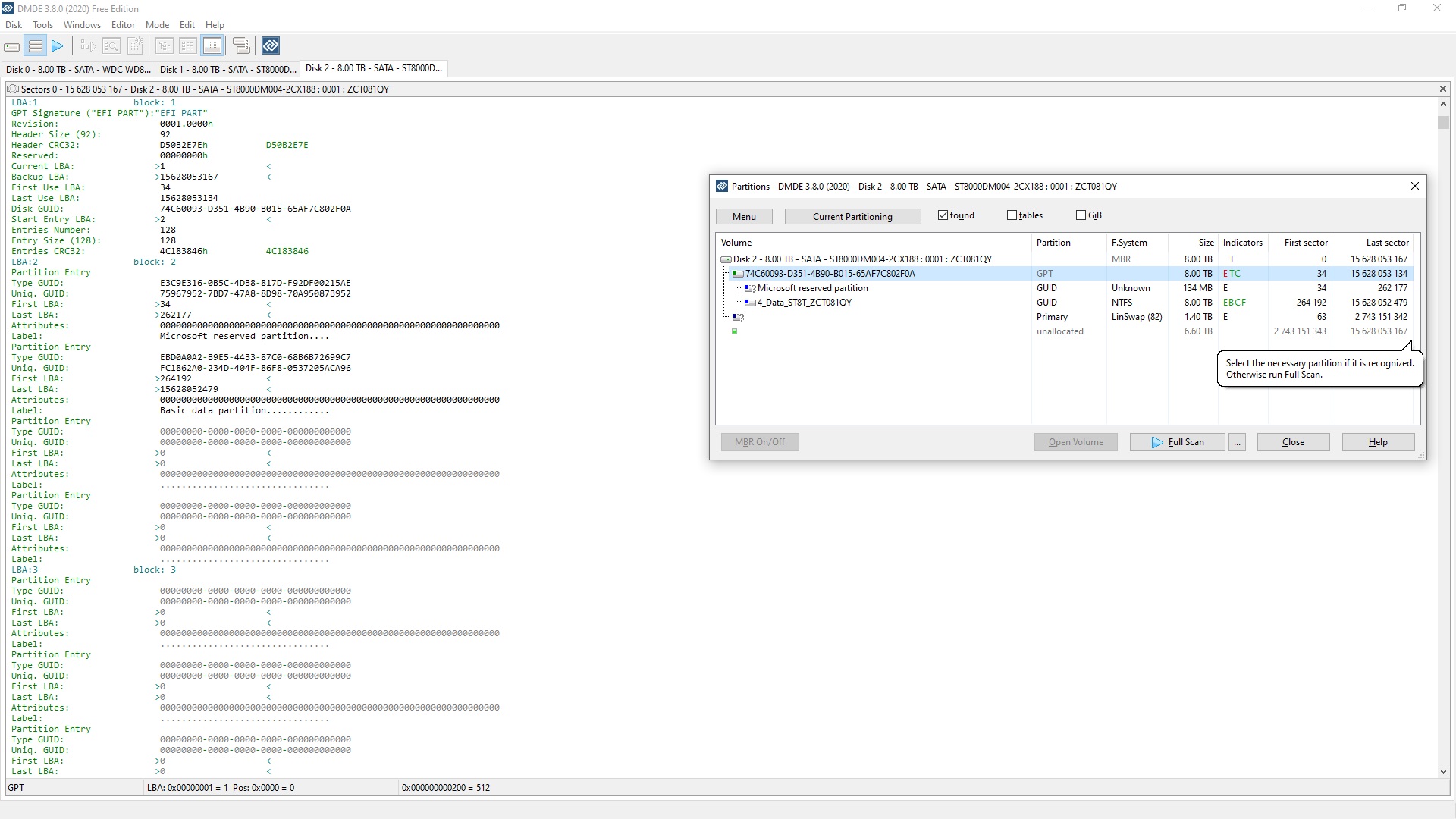1456x819 pixels.
Task: Click the highlighted disk editor view icon
Action: tap(212, 46)
